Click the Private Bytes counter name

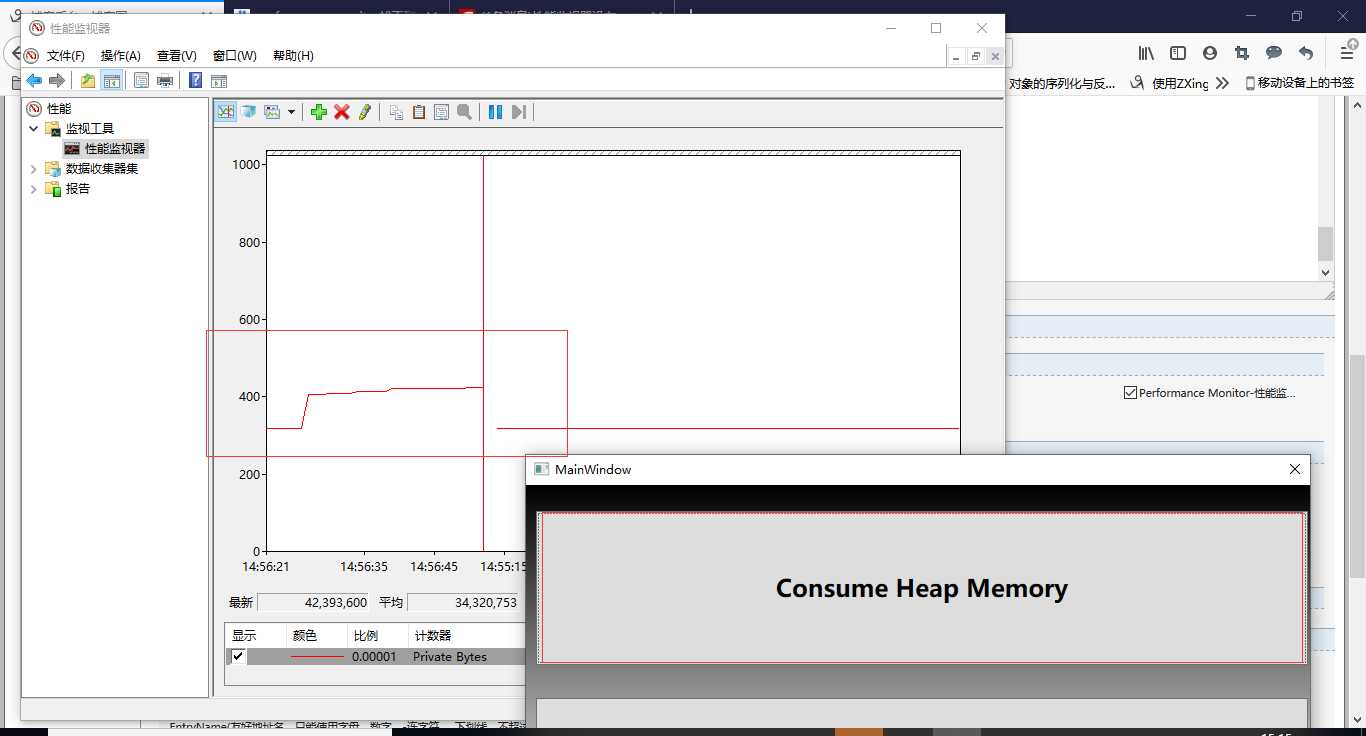coord(450,657)
